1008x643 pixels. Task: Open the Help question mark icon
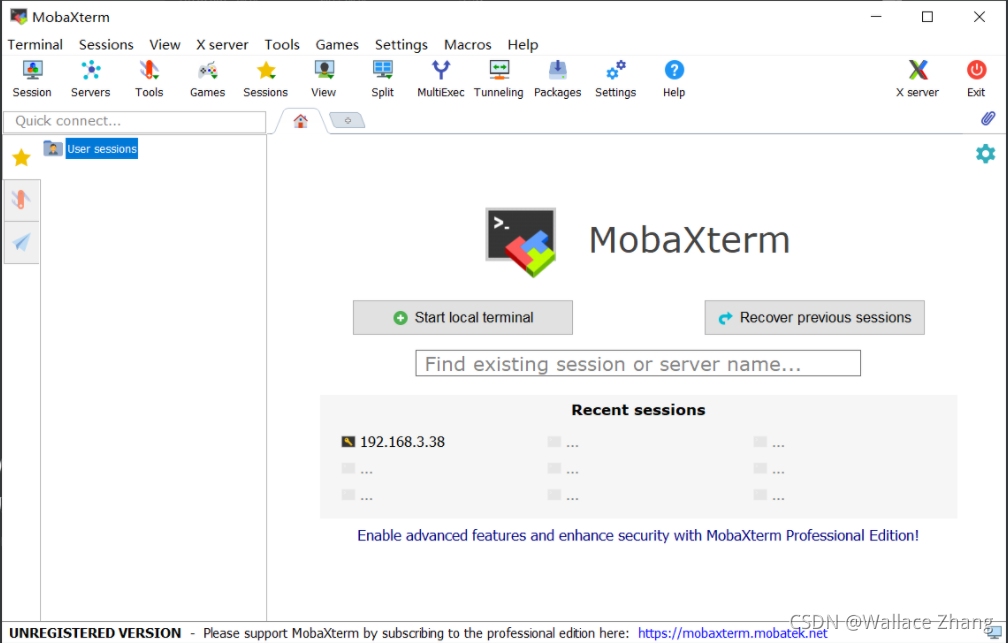[674, 69]
